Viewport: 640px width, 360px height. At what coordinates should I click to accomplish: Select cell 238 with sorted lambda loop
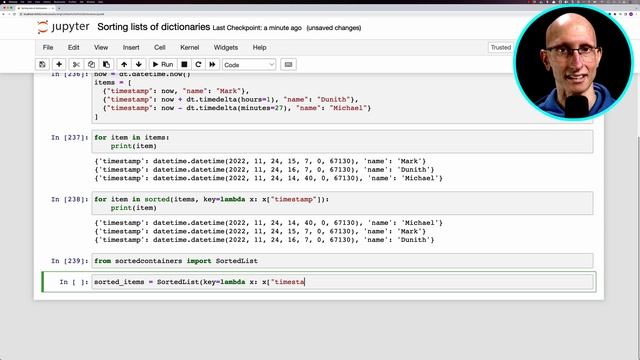click(342, 203)
